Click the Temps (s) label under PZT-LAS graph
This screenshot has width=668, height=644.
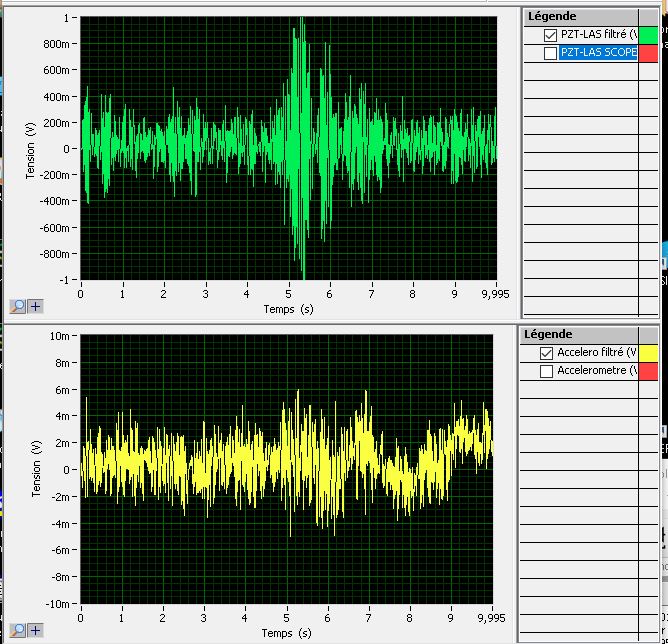click(x=287, y=309)
